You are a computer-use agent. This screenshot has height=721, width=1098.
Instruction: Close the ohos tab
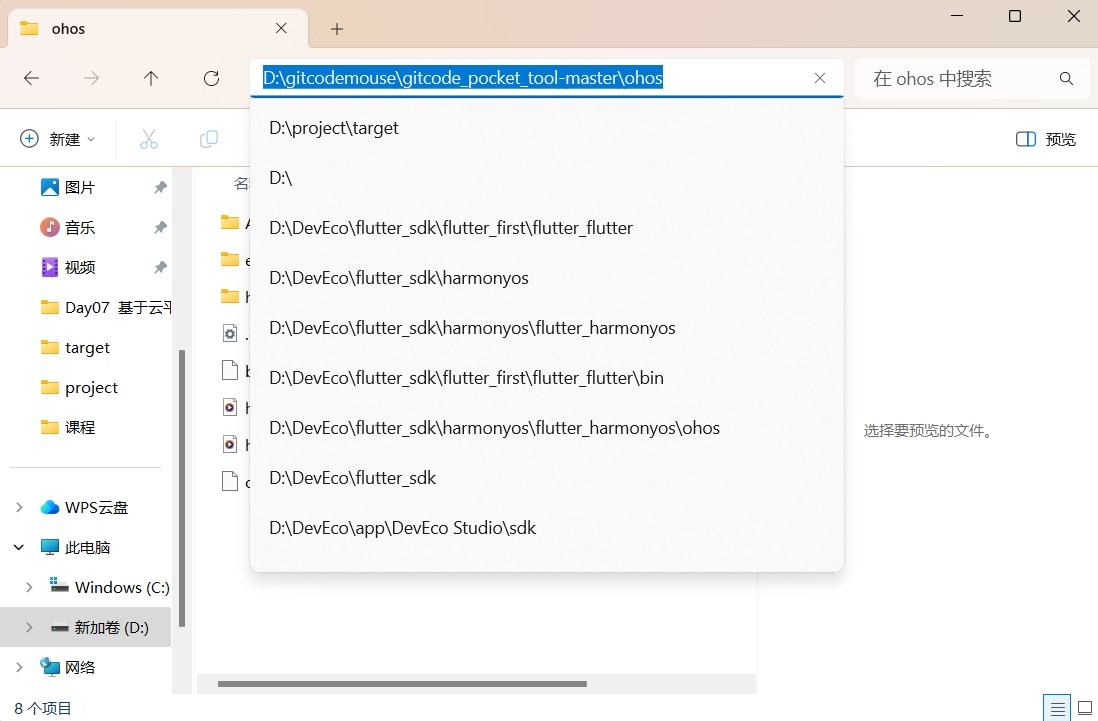pos(281,28)
